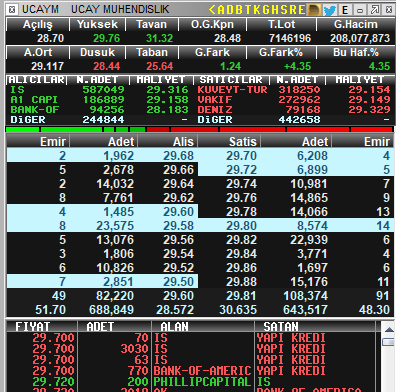Click the Tavan header
The width and height of the screenshot is (396, 392).
(x=152, y=24)
